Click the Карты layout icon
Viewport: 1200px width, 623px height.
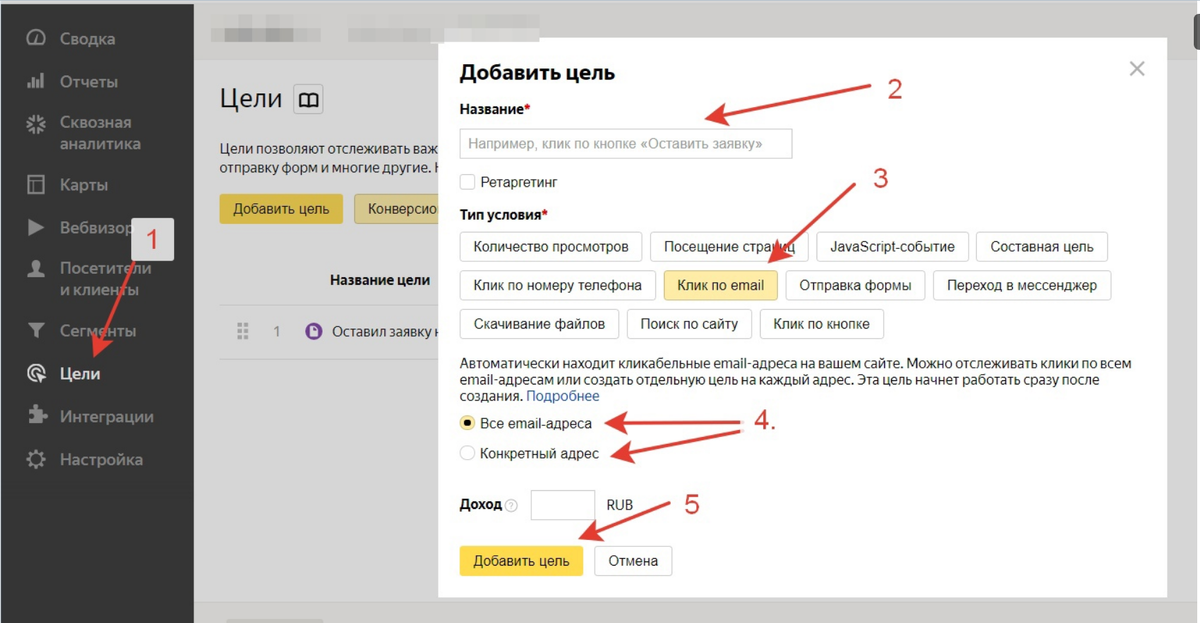click(36, 185)
